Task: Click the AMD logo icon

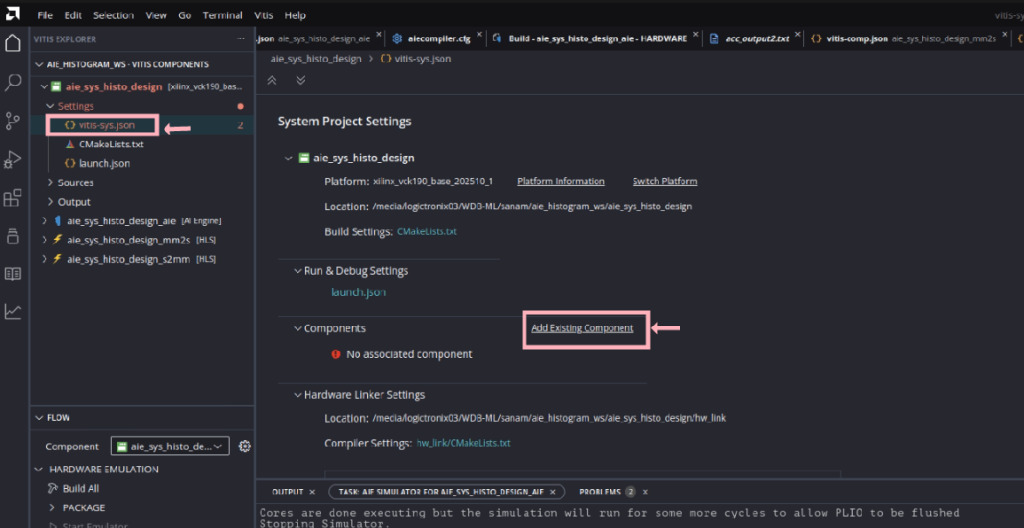Action: [x=13, y=14]
